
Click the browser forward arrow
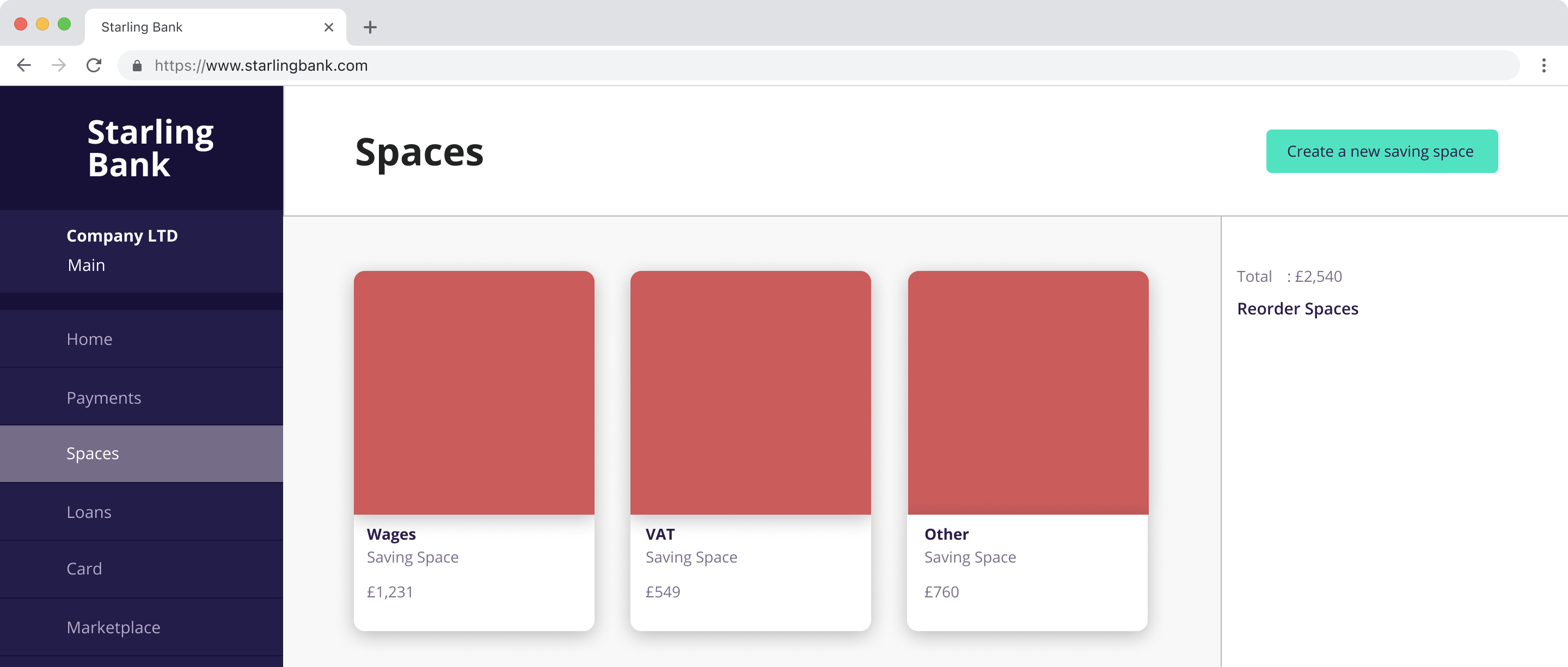tap(59, 65)
